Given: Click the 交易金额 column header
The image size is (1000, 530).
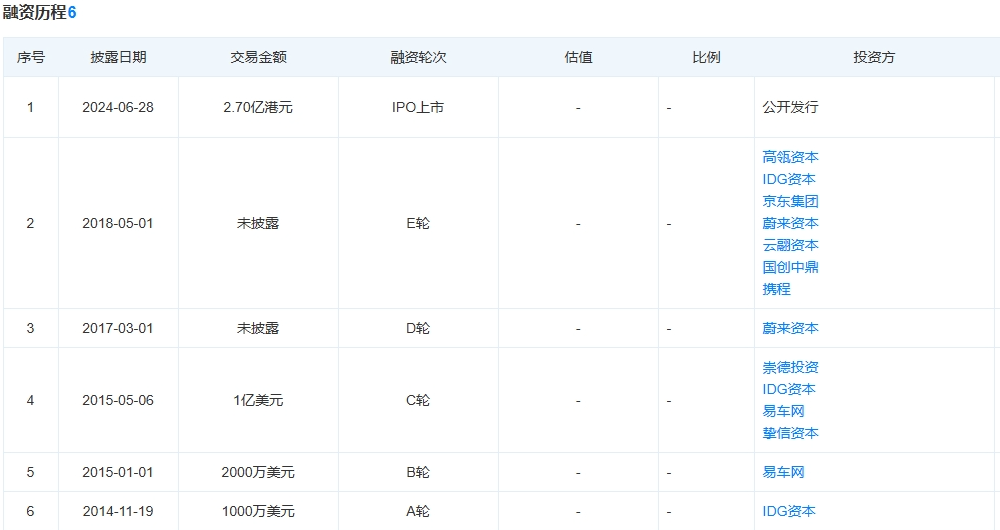Looking at the screenshot, I should 258,57.
